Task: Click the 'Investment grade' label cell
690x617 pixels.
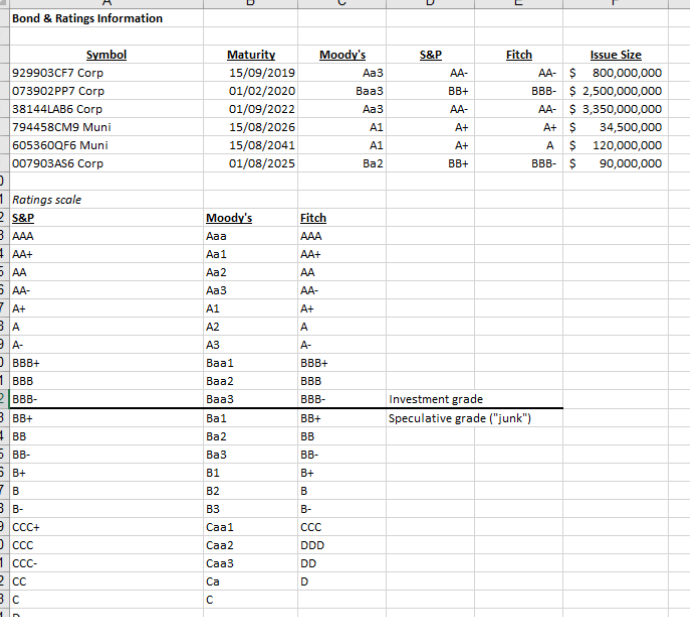Action: coord(430,399)
